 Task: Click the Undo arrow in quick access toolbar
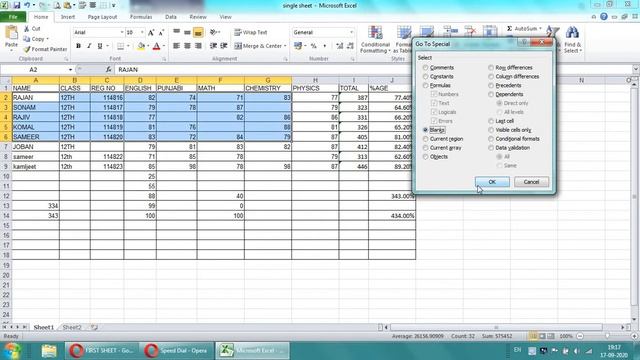tap(27, 5)
